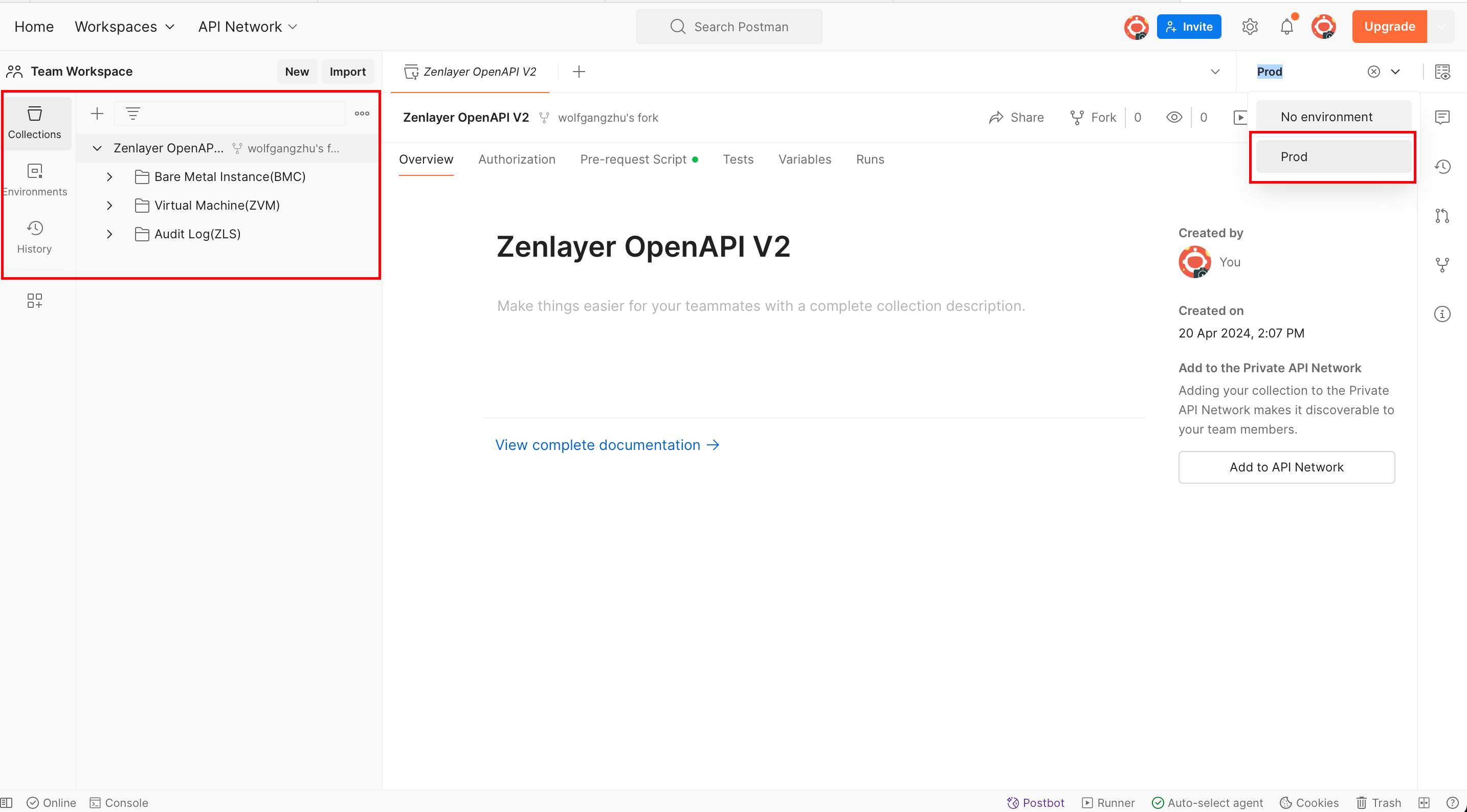Select No environment from the list

[1326, 117]
